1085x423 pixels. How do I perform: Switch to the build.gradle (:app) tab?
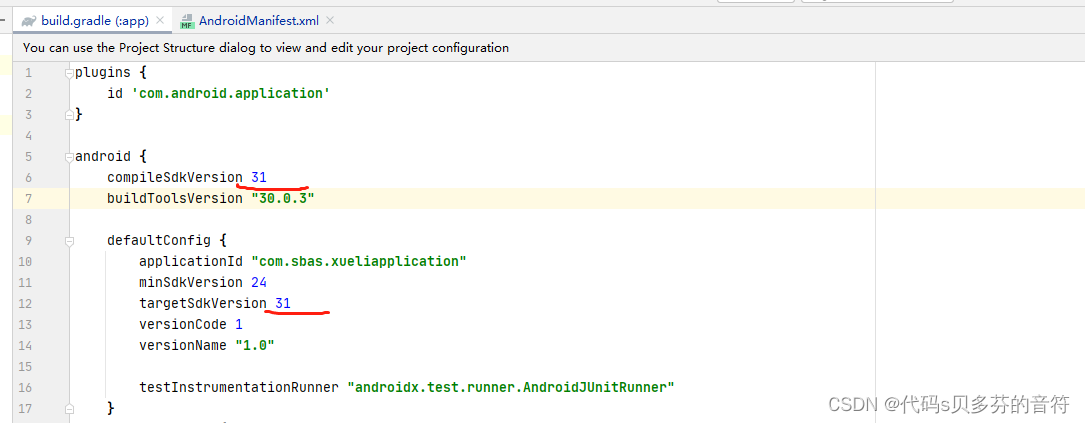(x=95, y=21)
